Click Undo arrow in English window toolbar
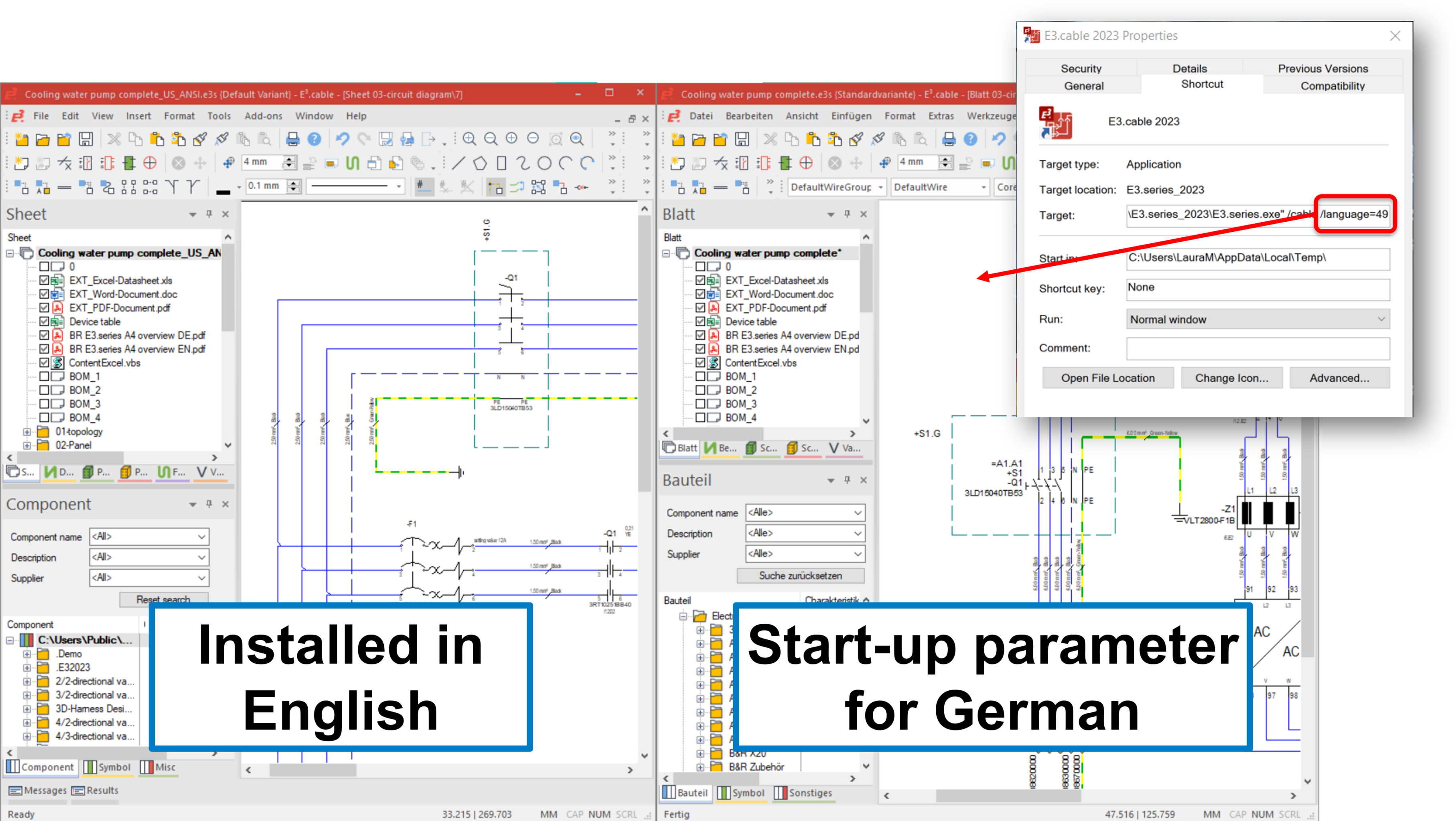Viewport: 1456px width, 821px height. (x=342, y=139)
